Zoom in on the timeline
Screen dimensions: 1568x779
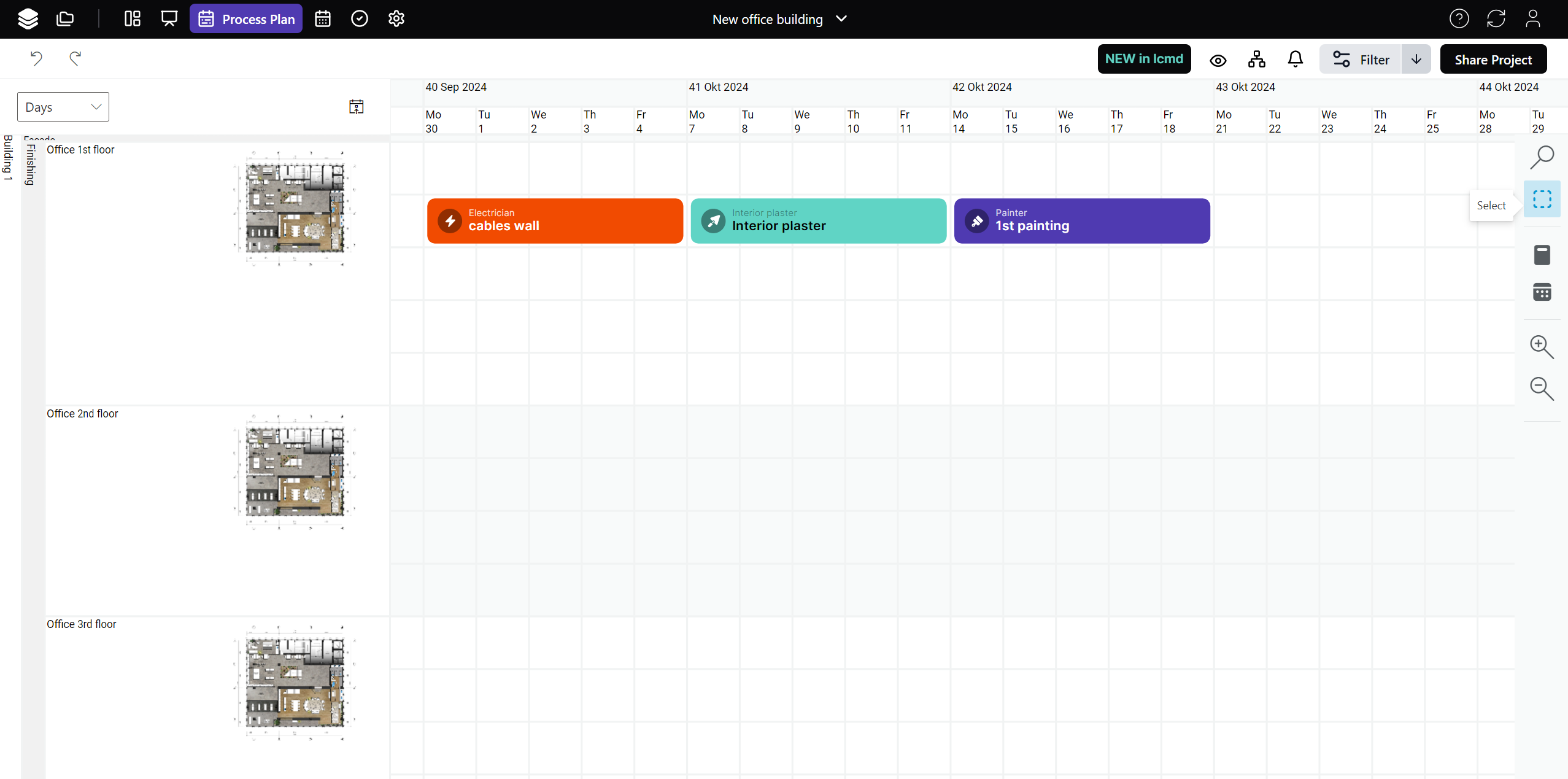pyautogui.click(x=1542, y=347)
